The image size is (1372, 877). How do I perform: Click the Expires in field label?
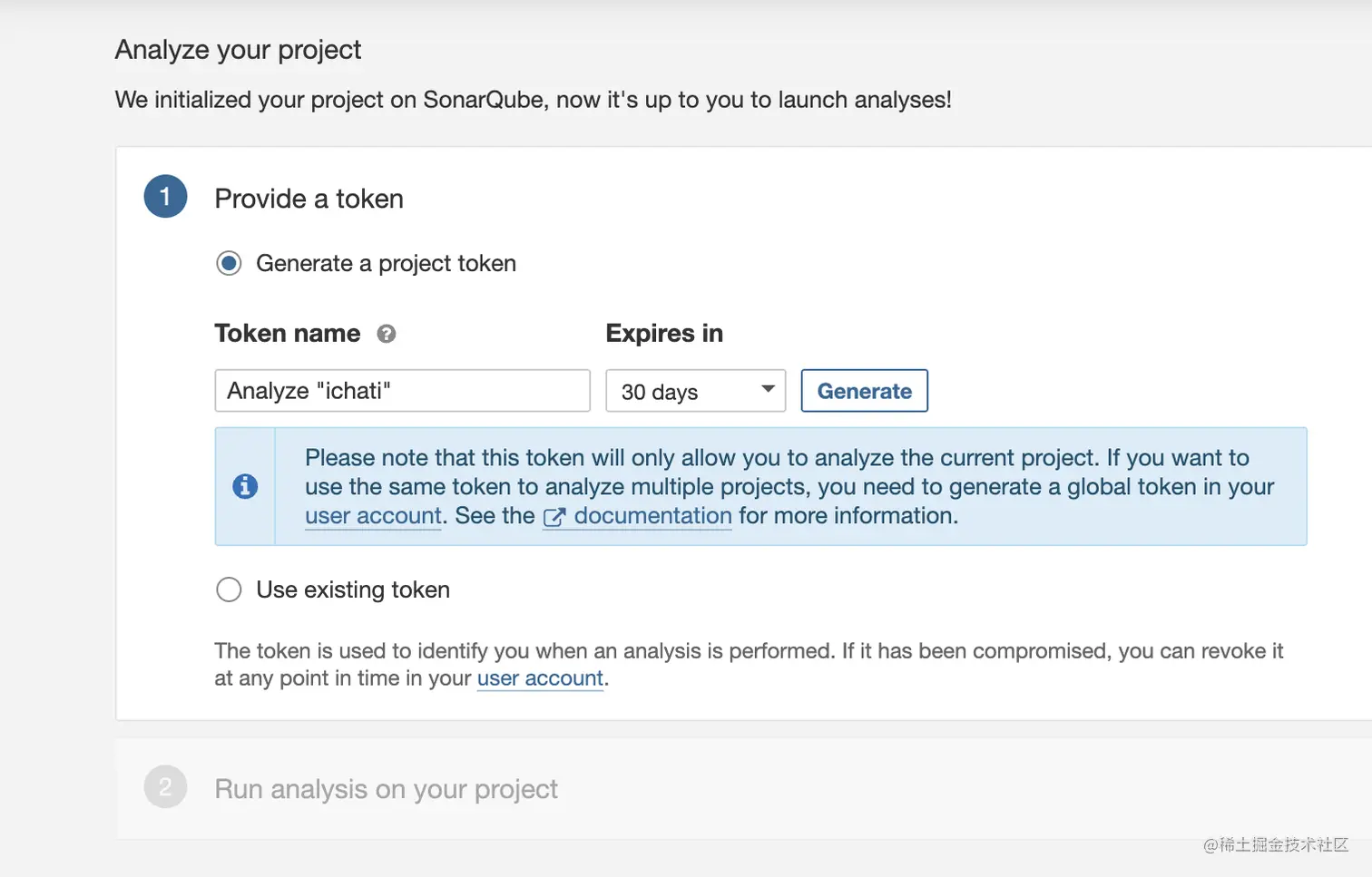pos(664,334)
